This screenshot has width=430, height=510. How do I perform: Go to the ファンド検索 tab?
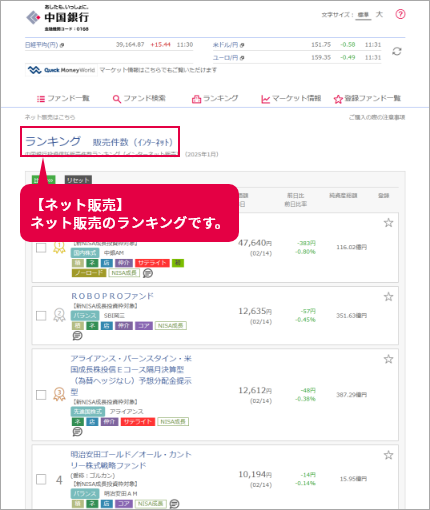[x=139, y=98]
